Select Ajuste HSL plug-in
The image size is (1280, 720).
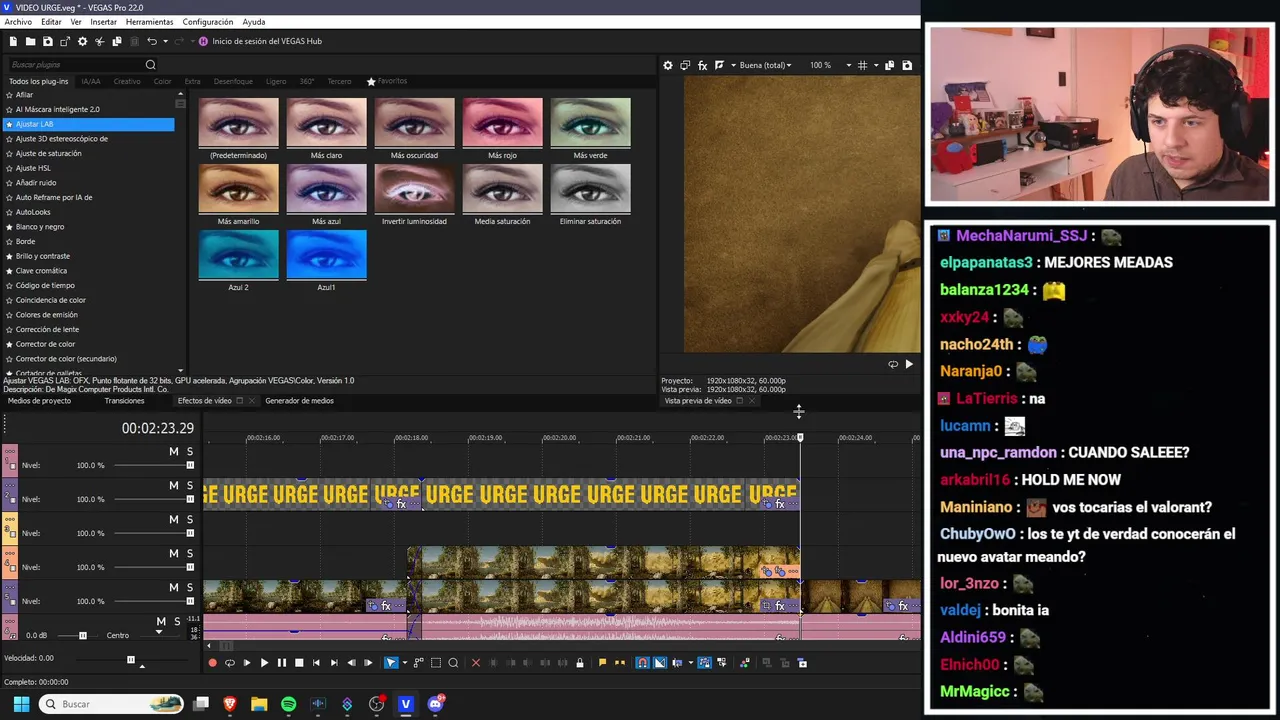pyautogui.click(x=33, y=168)
